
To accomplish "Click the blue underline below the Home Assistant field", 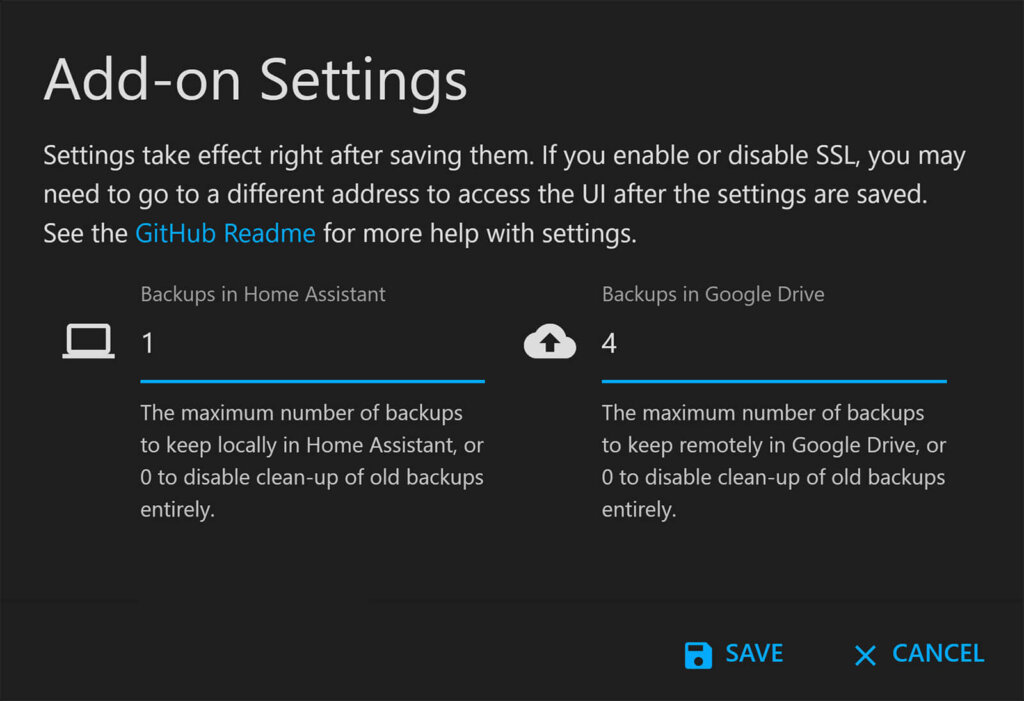I will pyautogui.click(x=312, y=381).
